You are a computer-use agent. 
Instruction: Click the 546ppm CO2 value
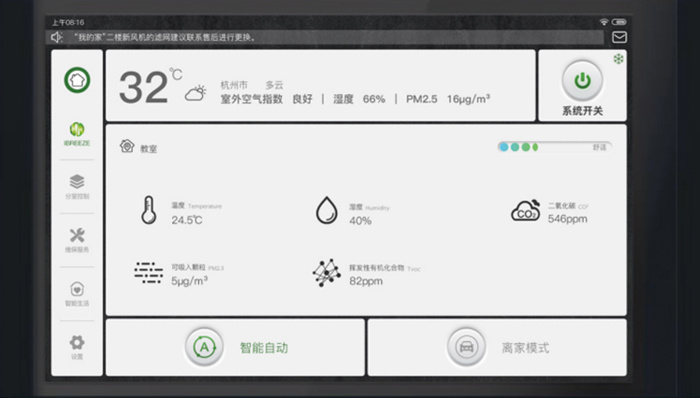click(x=567, y=219)
